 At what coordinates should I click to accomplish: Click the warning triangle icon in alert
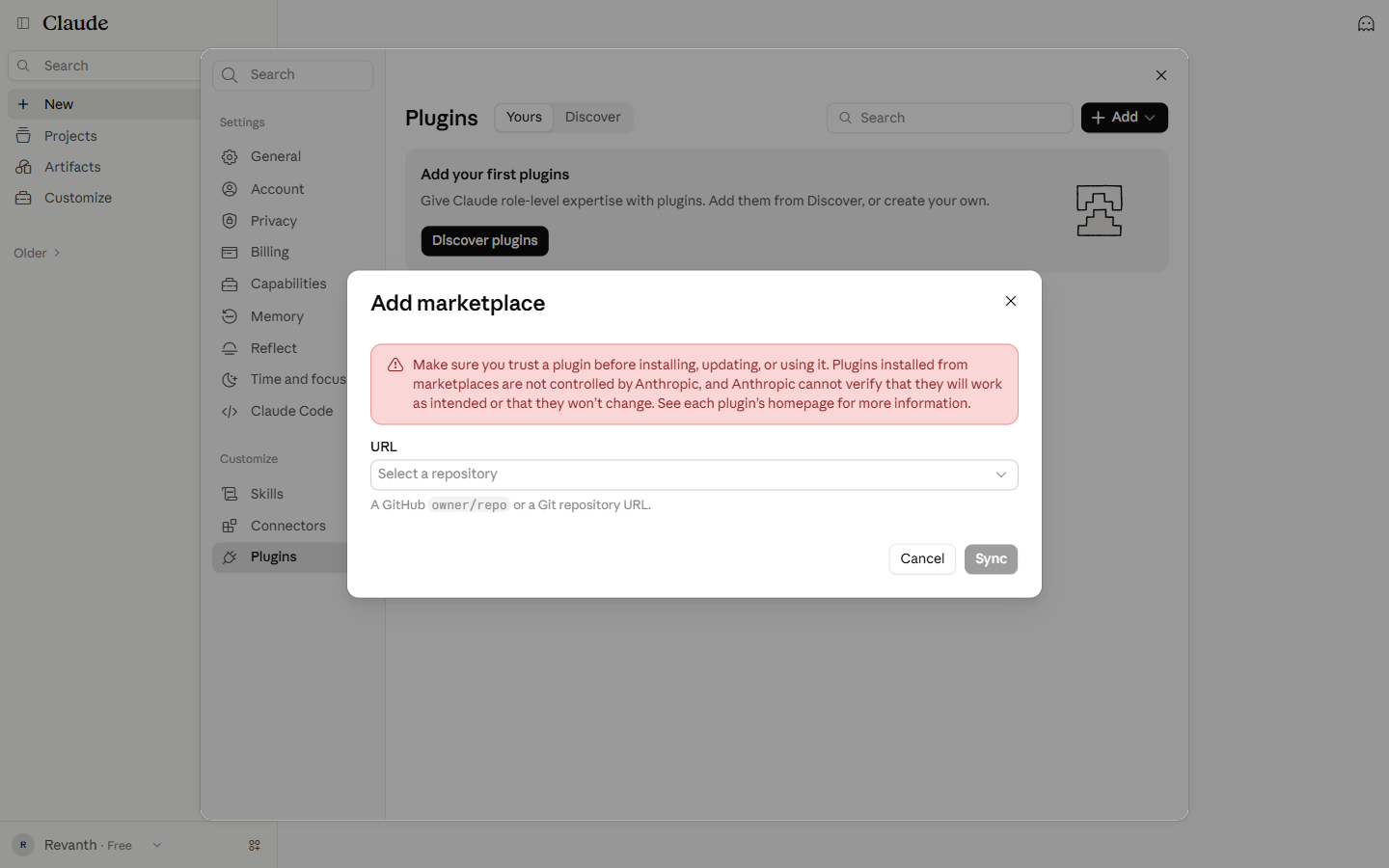[x=395, y=365]
